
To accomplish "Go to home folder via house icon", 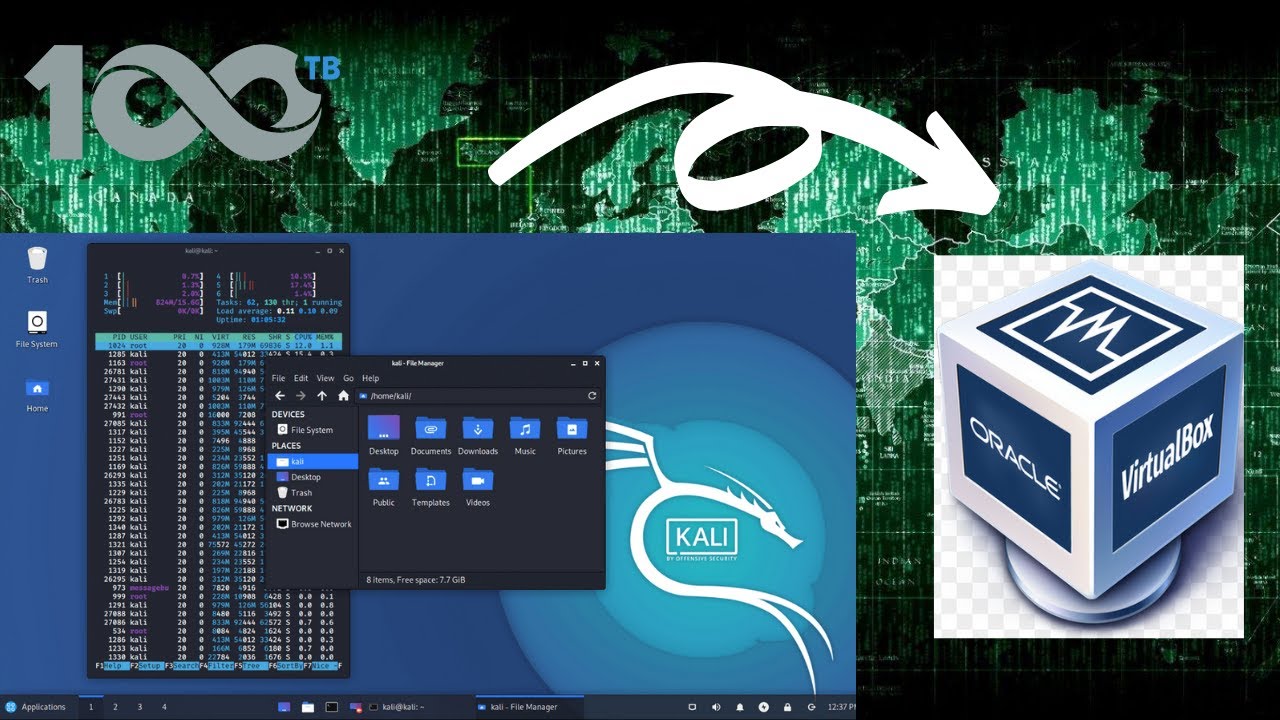I will point(343,396).
